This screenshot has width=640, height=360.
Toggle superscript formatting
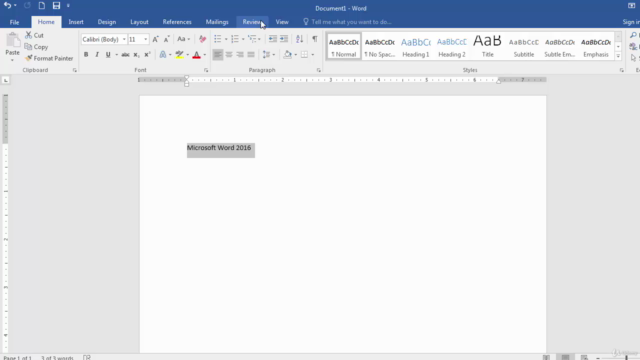147,54
